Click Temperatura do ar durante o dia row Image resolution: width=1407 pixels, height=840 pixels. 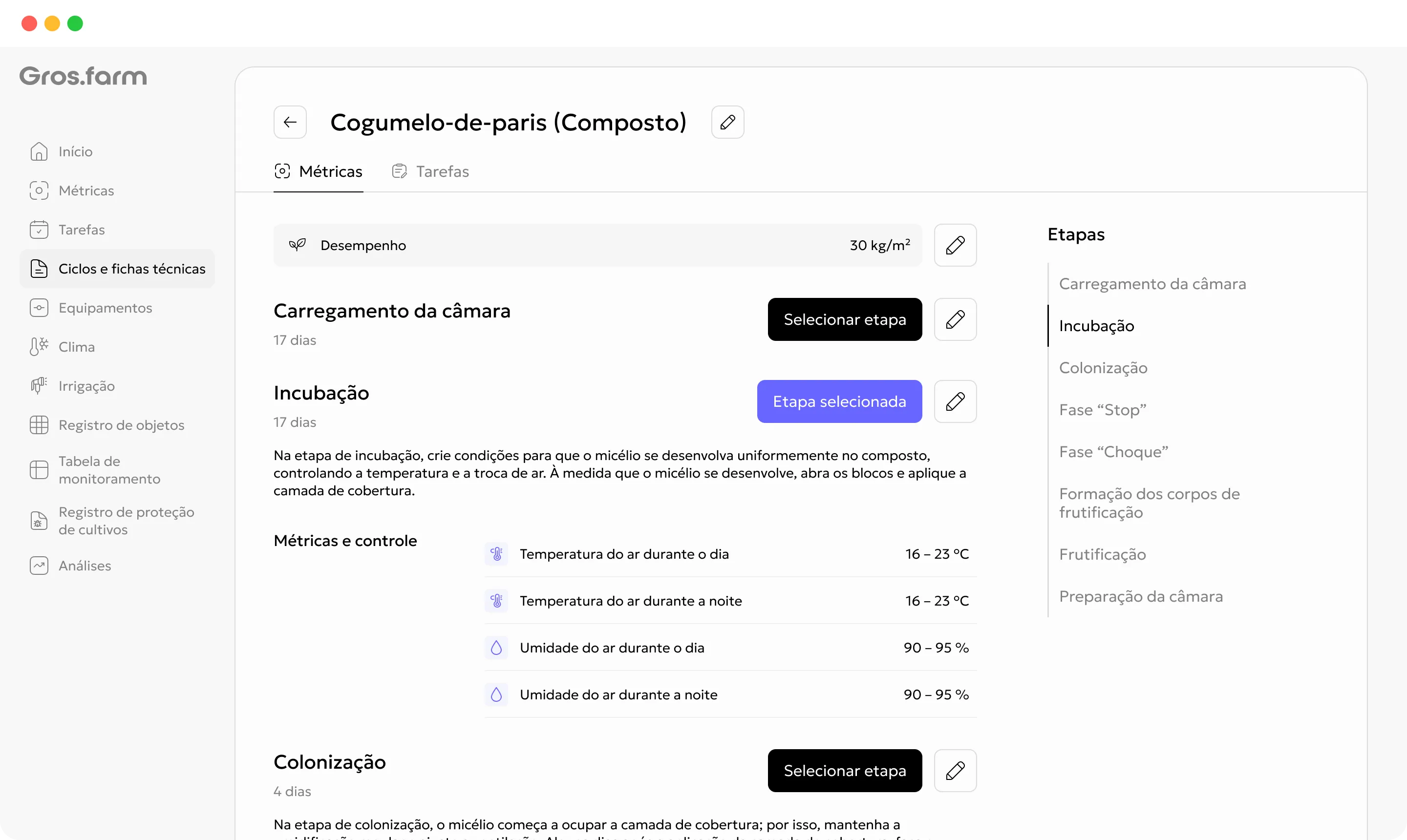point(730,554)
